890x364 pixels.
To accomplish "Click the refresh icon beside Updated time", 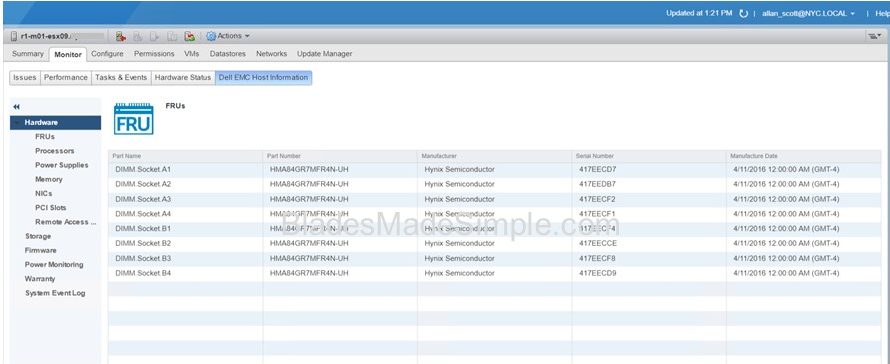I will pos(744,13).
